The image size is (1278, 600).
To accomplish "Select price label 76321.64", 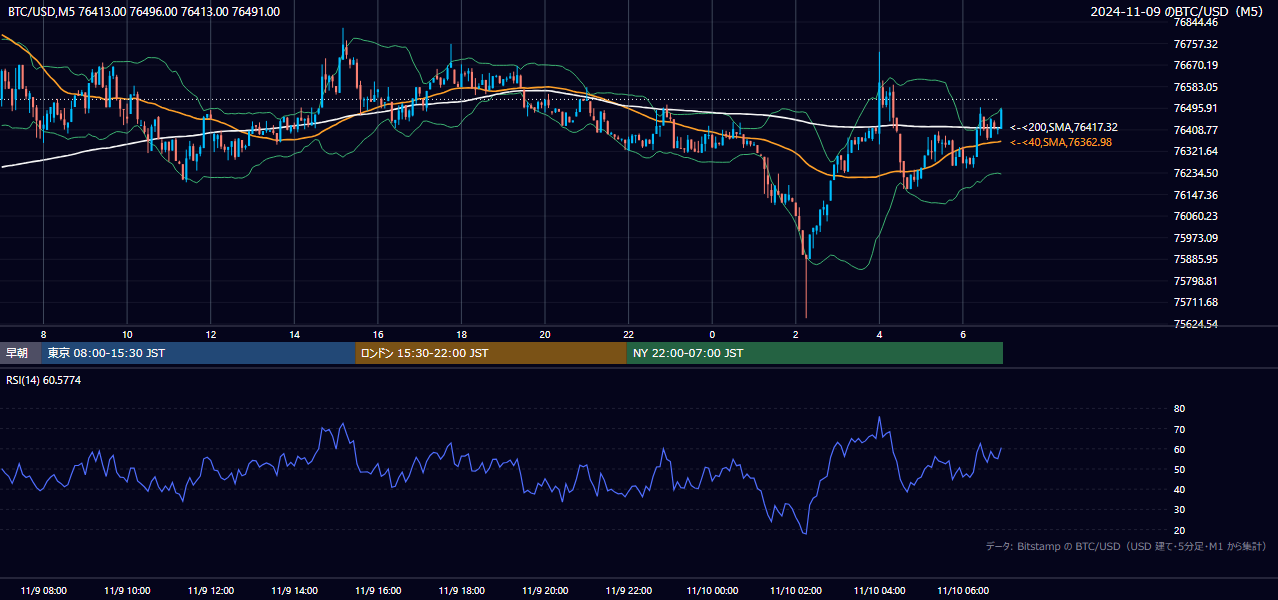I will click(1195, 151).
